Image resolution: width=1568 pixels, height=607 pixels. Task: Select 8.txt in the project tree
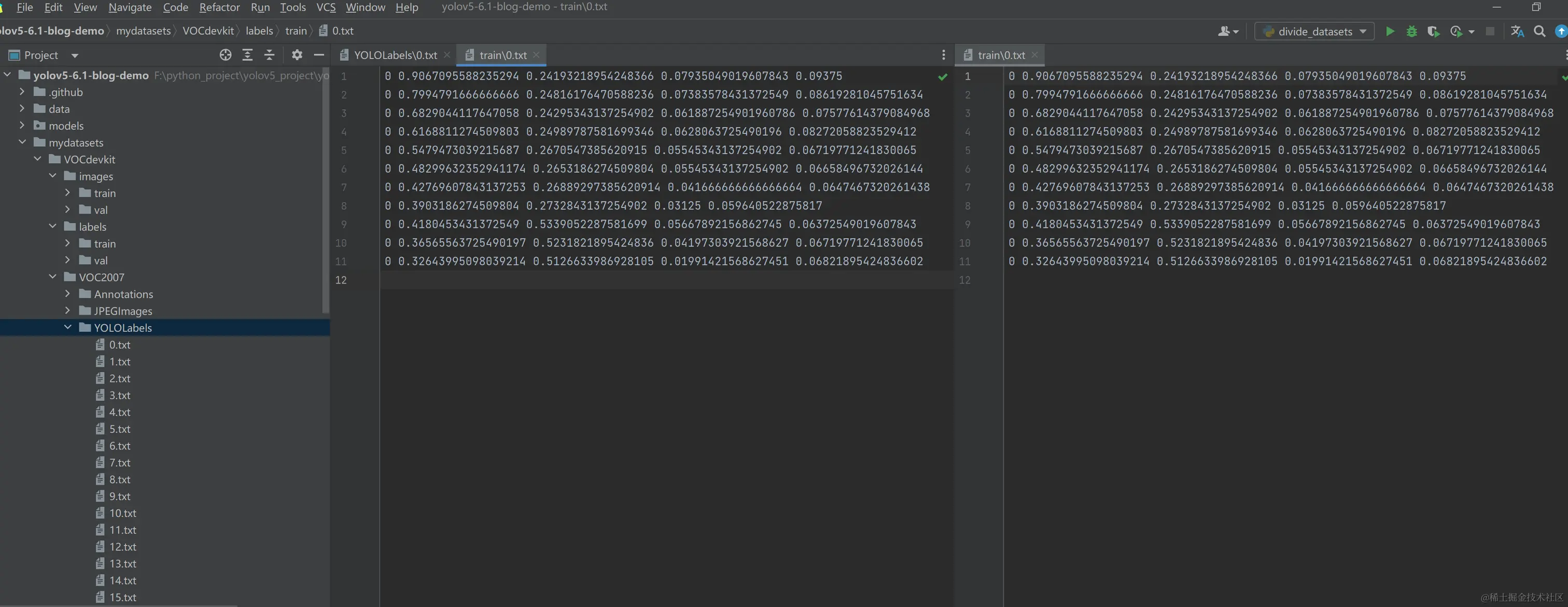click(x=119, y=479)
